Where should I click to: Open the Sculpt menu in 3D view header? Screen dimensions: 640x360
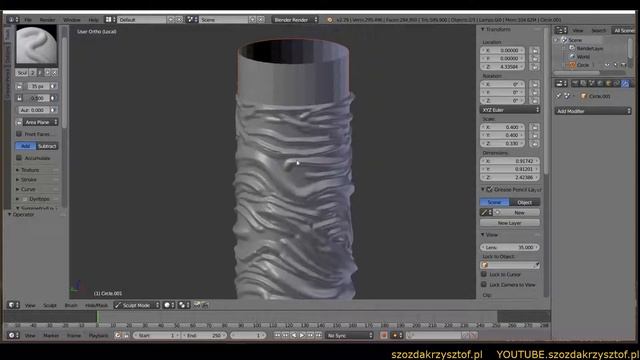[50, 305]
